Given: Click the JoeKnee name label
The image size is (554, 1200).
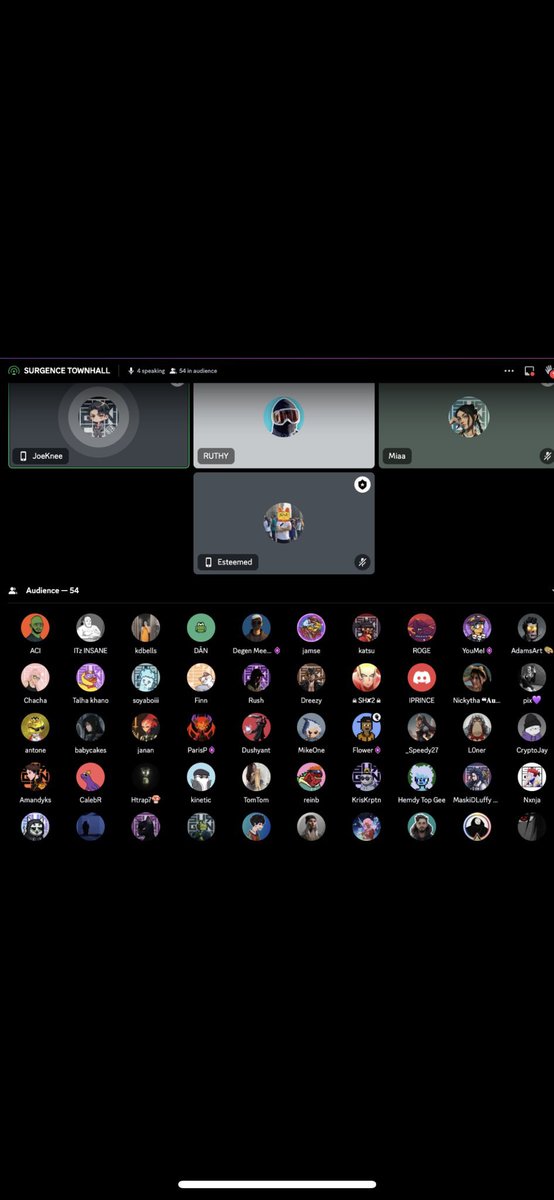Looking at the screenshot, I should (x=48, y=455).
